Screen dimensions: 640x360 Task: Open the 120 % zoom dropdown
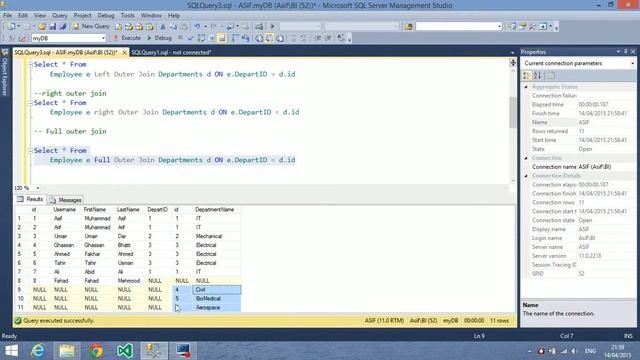[38, 188]
